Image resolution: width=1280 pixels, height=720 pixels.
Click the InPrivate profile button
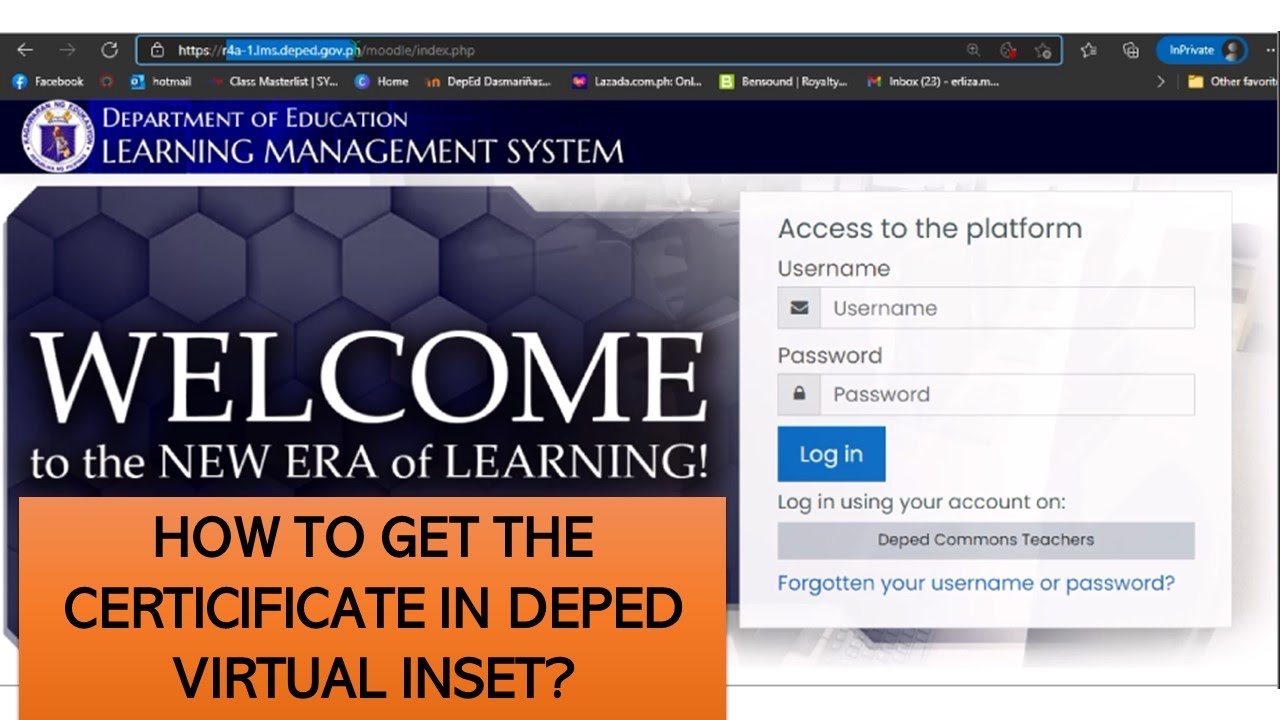[1201, 50]
